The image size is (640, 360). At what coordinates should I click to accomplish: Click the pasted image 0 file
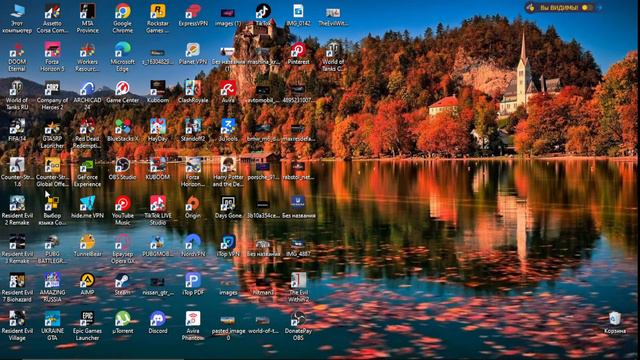click(228, 326)
